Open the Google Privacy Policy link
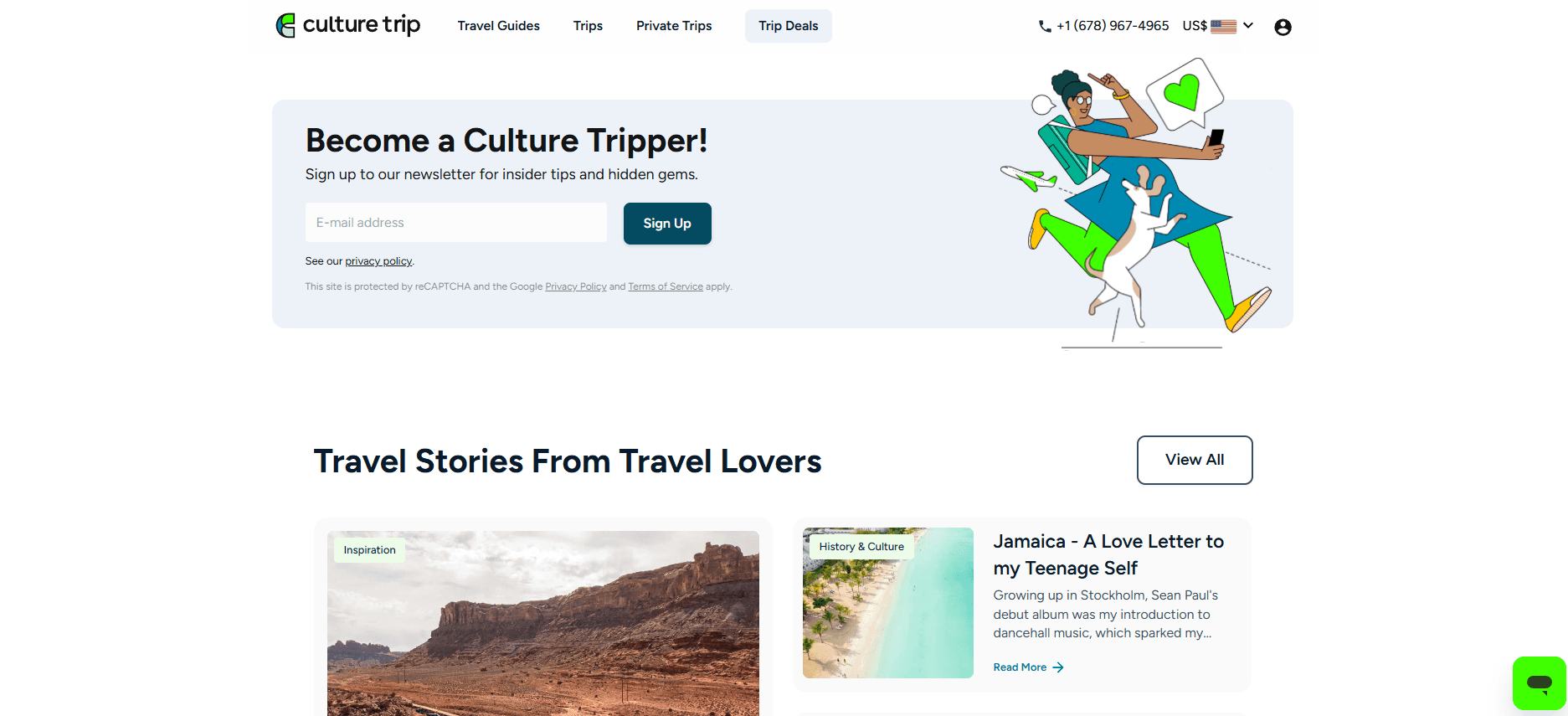This screenshot has width=1568, height=716. pos(576,286)
